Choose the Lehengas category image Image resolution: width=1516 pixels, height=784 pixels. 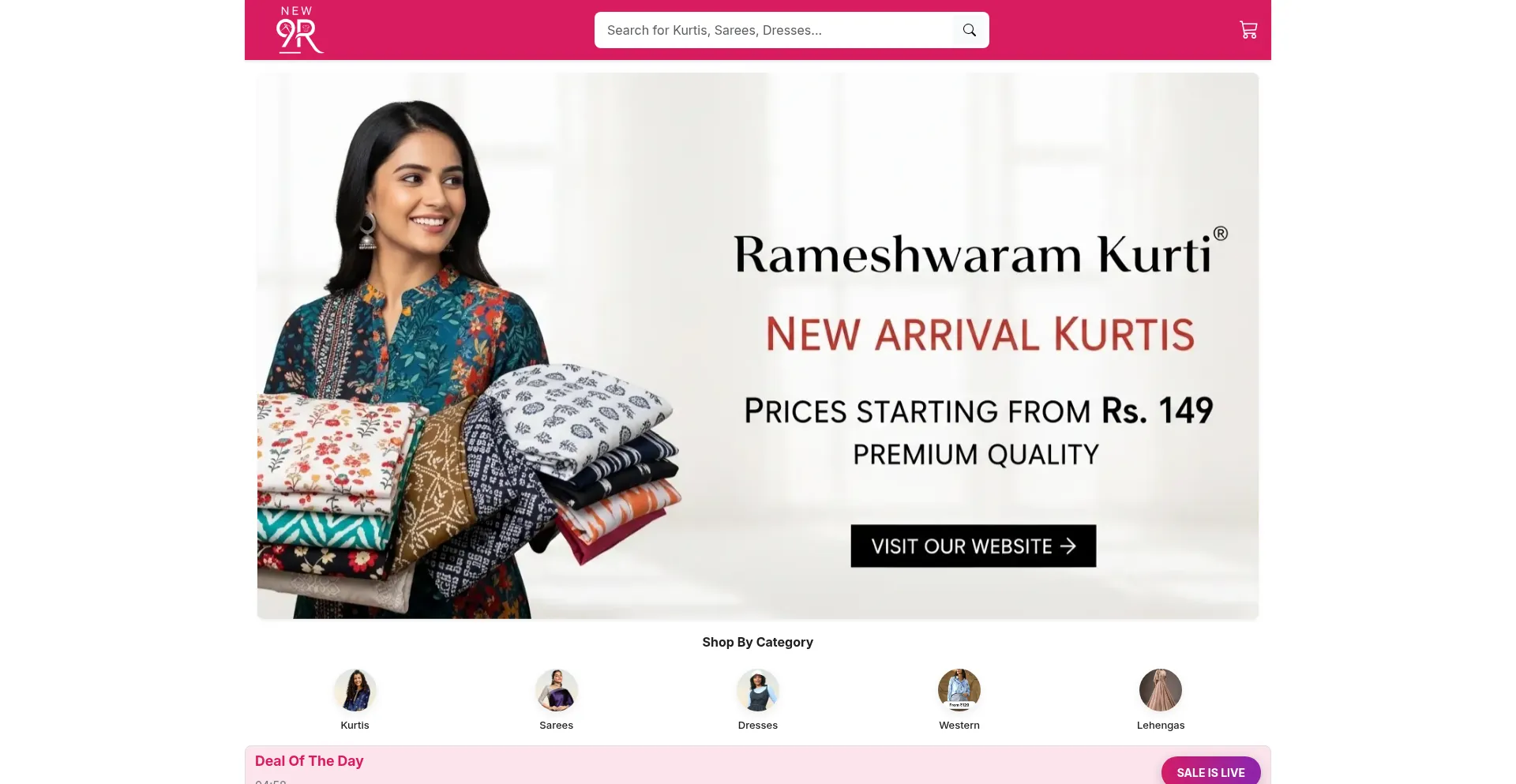[1161, 690]
